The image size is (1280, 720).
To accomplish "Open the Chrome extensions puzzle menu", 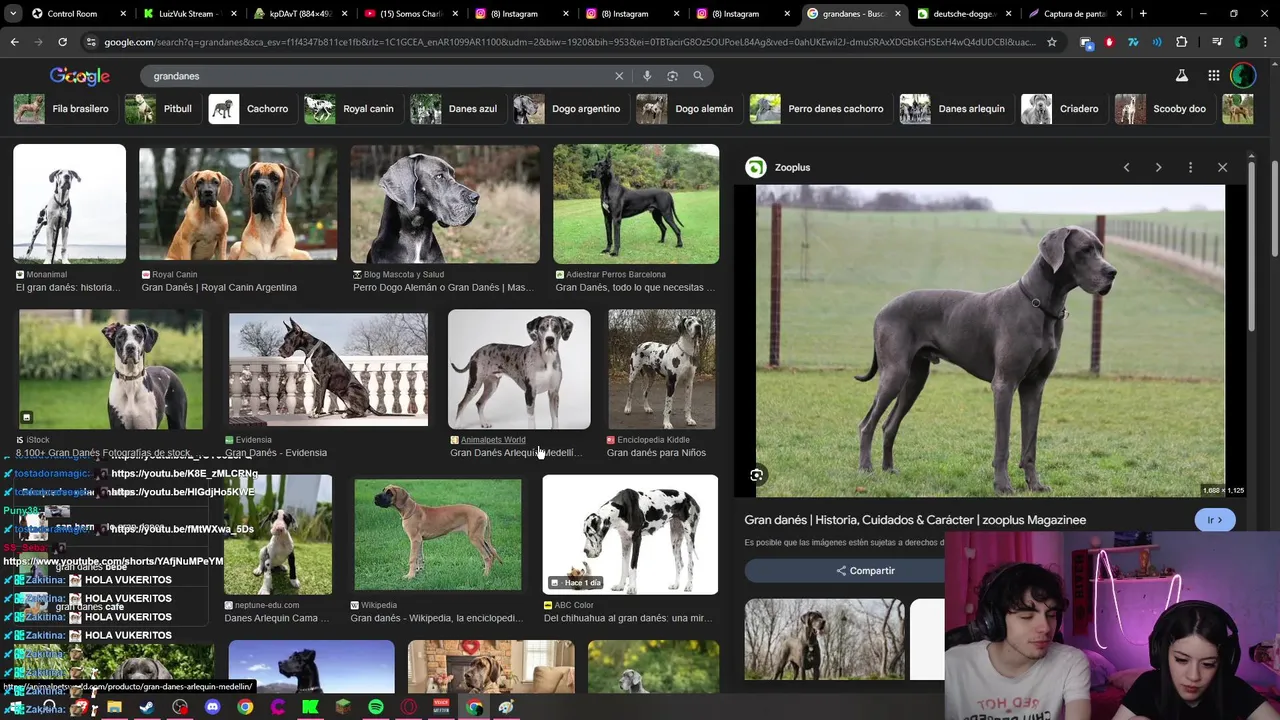I will tap(1182, 42).
